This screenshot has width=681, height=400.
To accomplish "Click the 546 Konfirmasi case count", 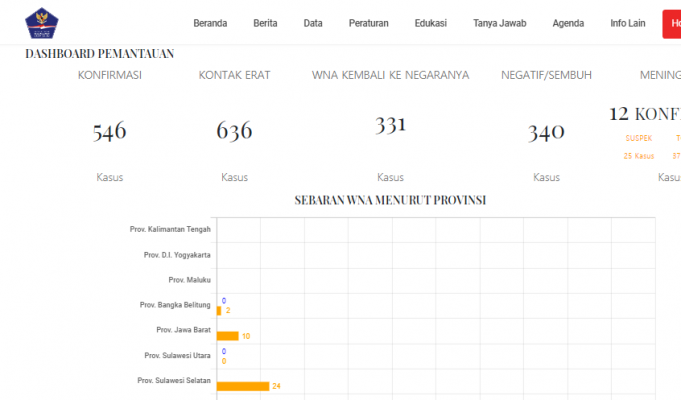I will click(109, 132).
